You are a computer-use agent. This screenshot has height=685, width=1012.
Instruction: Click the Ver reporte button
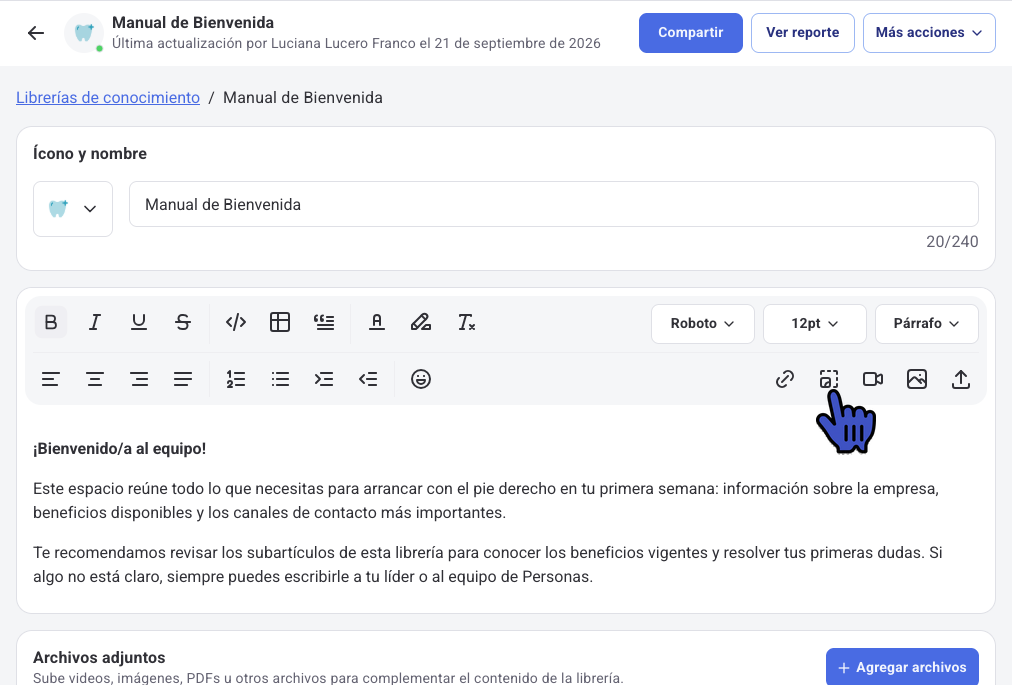tap(803, 33)
